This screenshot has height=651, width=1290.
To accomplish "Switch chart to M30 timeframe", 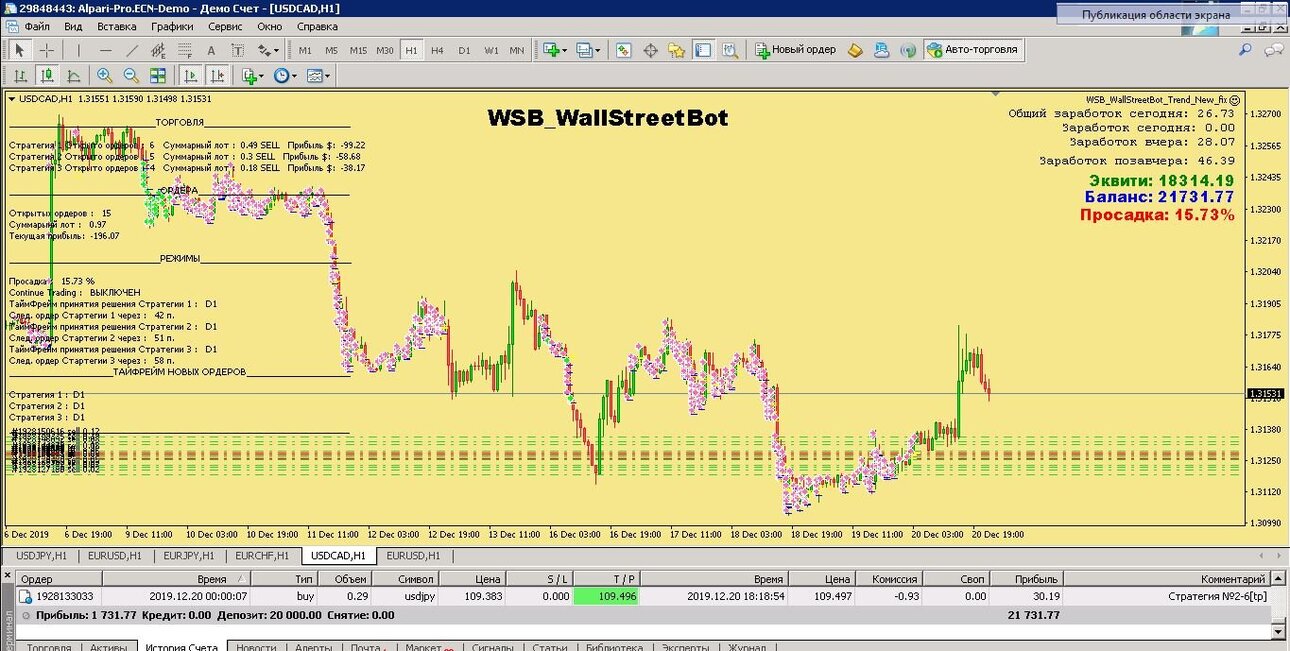I will [x=385, y=50].
